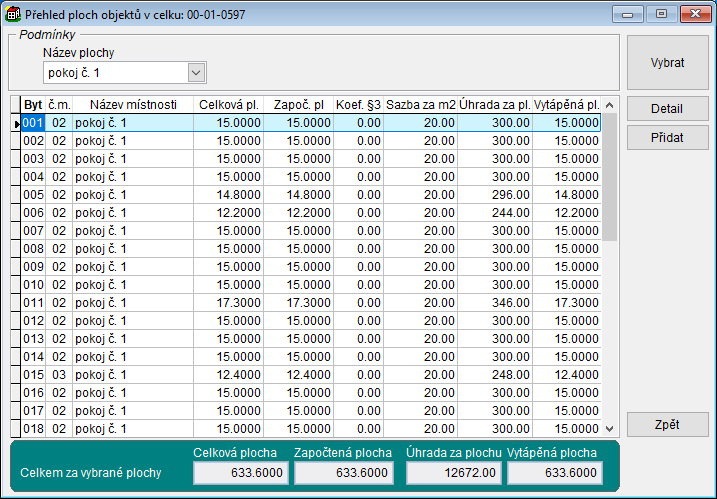Image resolution: width=717 pixels, height=499 pixels.
Task: Click the Sazba za m2 column header
Action: click(x=421, y=104)
